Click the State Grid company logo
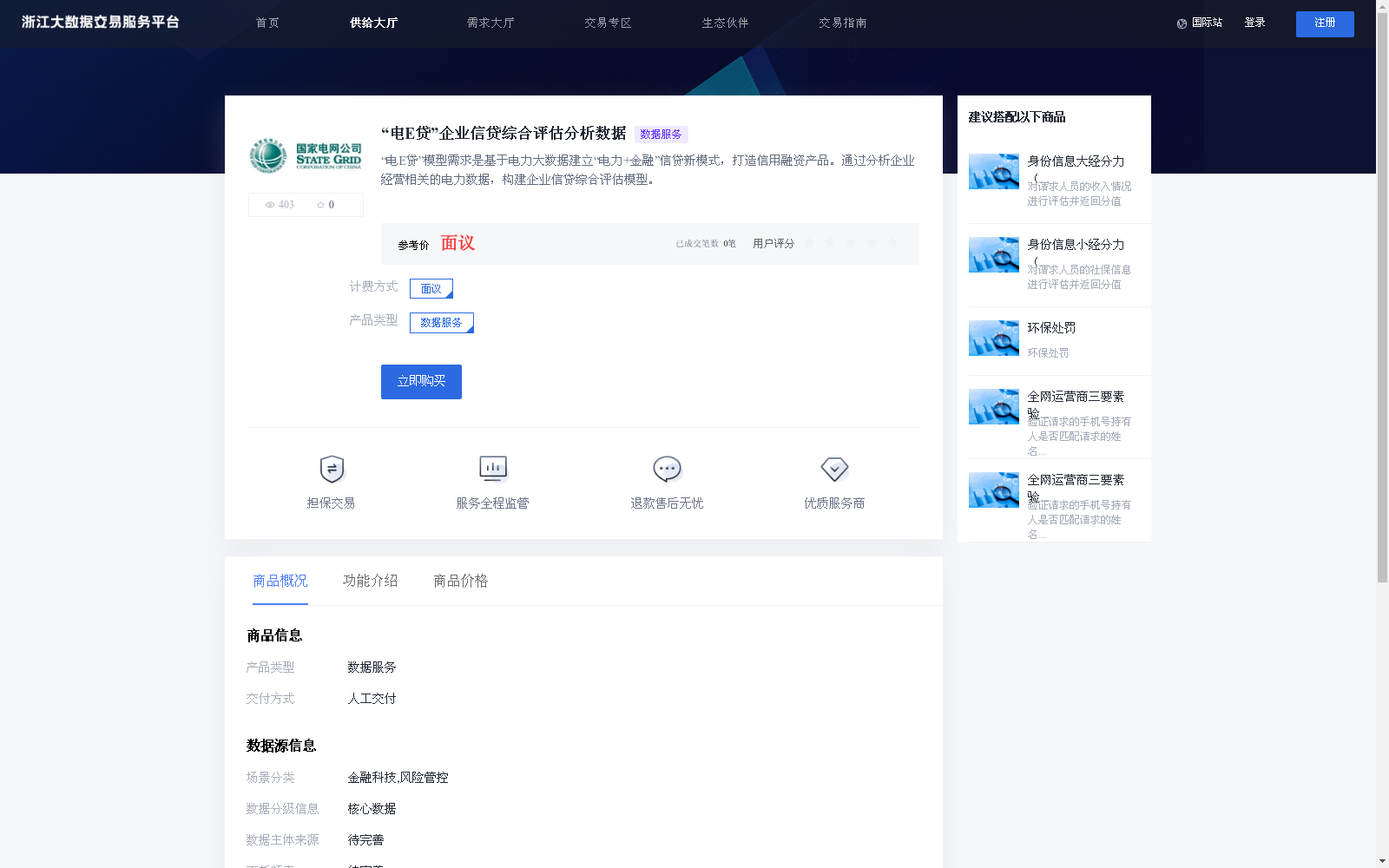 [x=306, y=156]
